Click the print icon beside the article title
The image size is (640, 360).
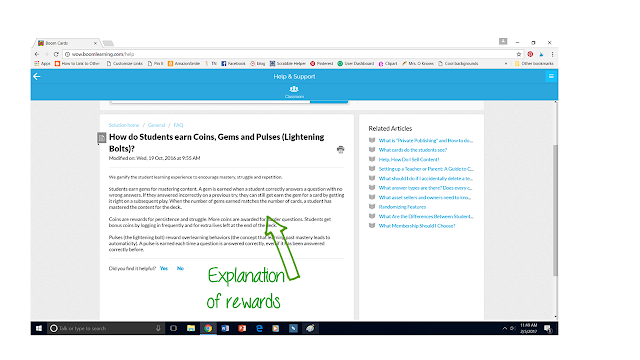[340, 149]
